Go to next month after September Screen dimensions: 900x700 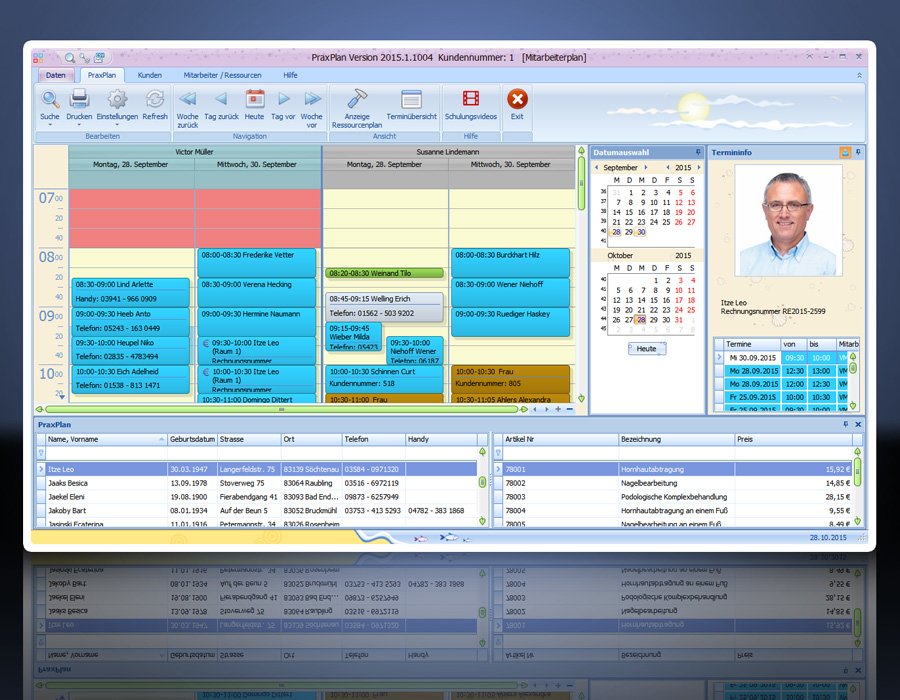pyautogui.click(x=646, y=168)
